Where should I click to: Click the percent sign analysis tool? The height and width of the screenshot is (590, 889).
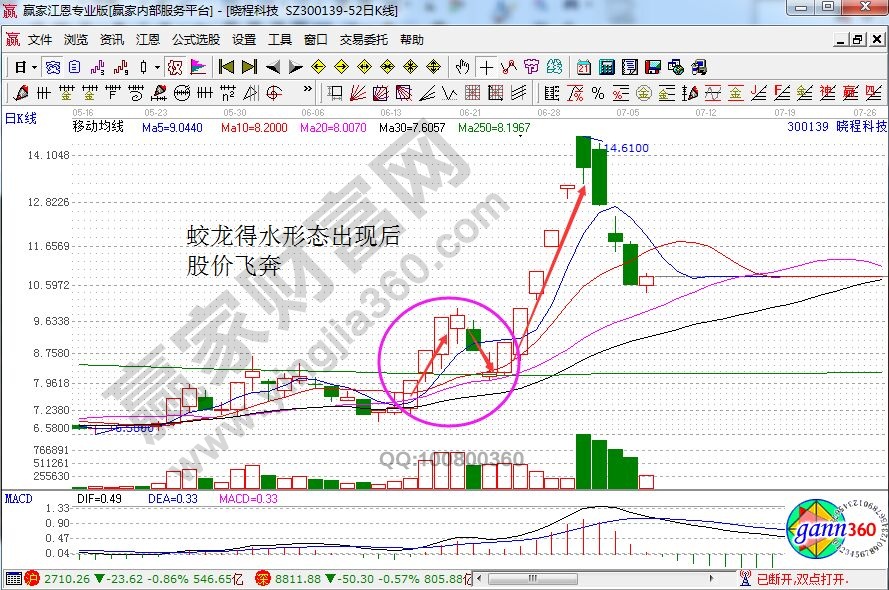click(597, 93)
